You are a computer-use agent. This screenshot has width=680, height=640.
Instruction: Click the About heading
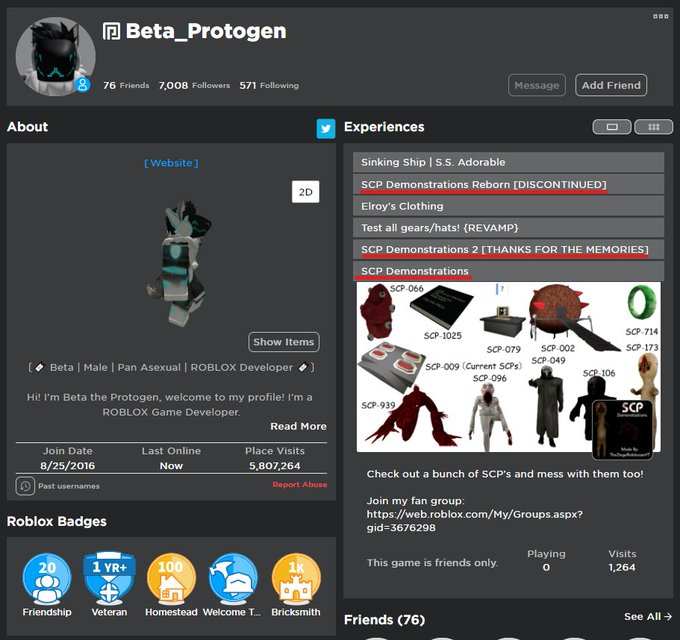point(27,127)
